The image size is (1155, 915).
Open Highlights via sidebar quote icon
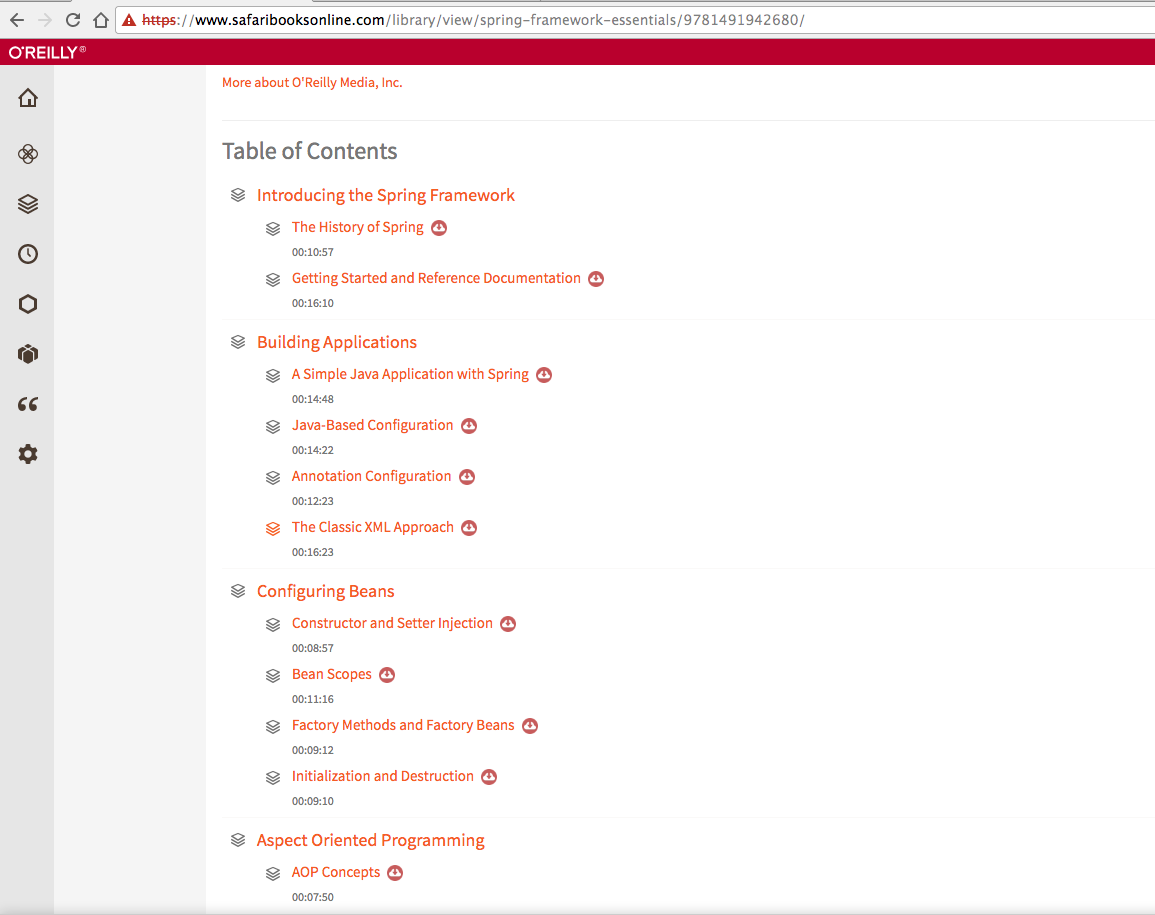(x=28, y=404)
